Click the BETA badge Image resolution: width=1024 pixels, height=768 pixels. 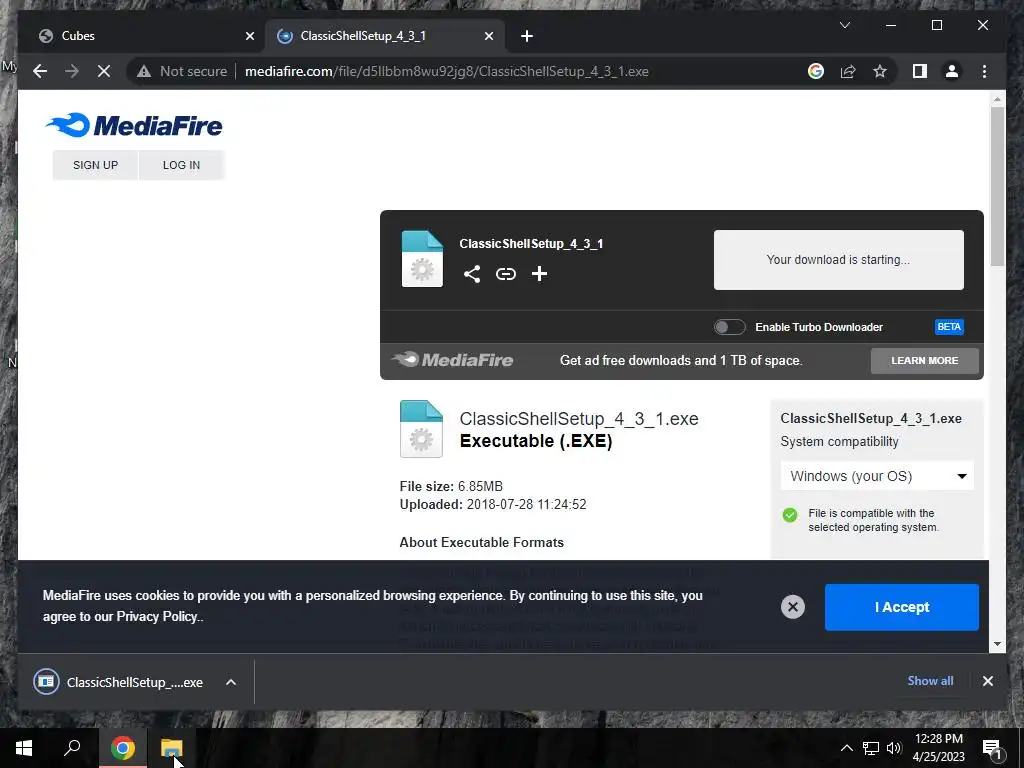949,327
